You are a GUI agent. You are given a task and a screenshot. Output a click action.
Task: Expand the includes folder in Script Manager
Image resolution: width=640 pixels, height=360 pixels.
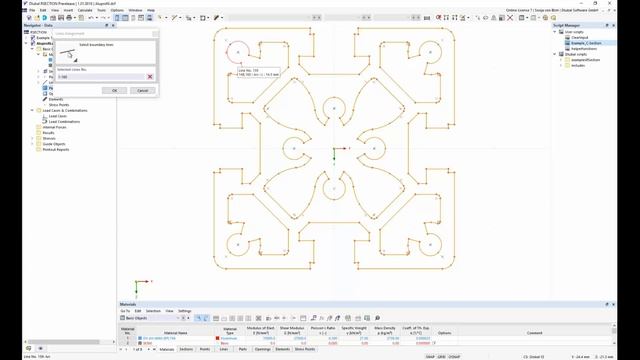pyautogui.click(x=561, y=65)
